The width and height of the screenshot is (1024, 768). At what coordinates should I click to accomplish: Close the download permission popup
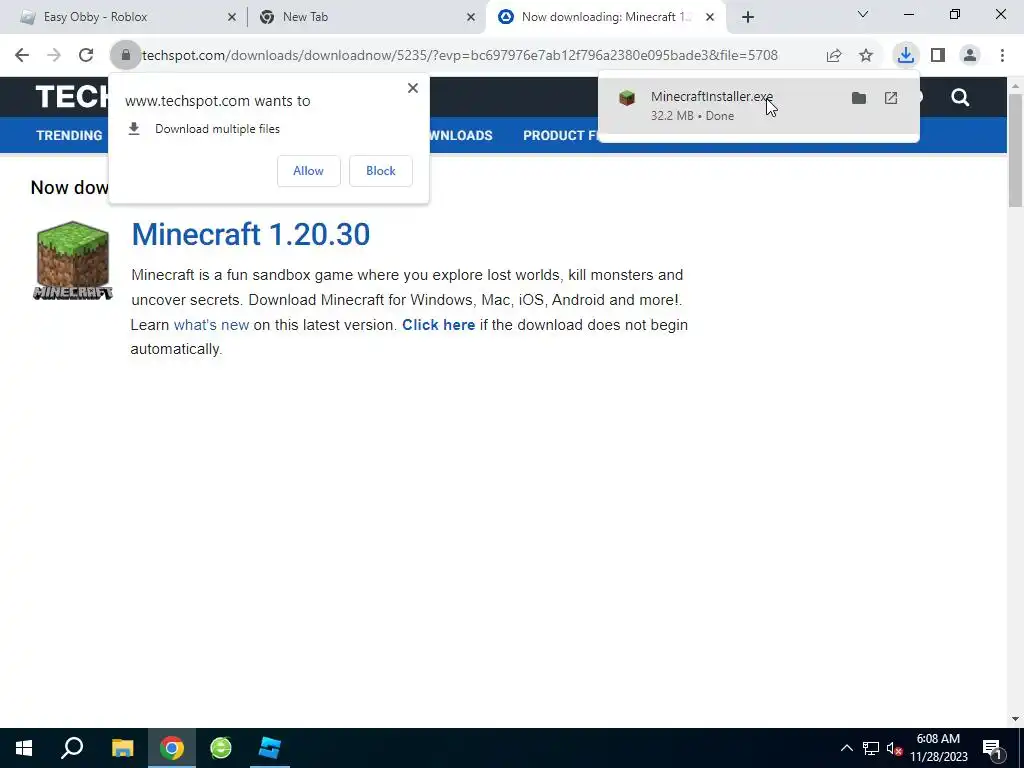click(x=413, y=88)
